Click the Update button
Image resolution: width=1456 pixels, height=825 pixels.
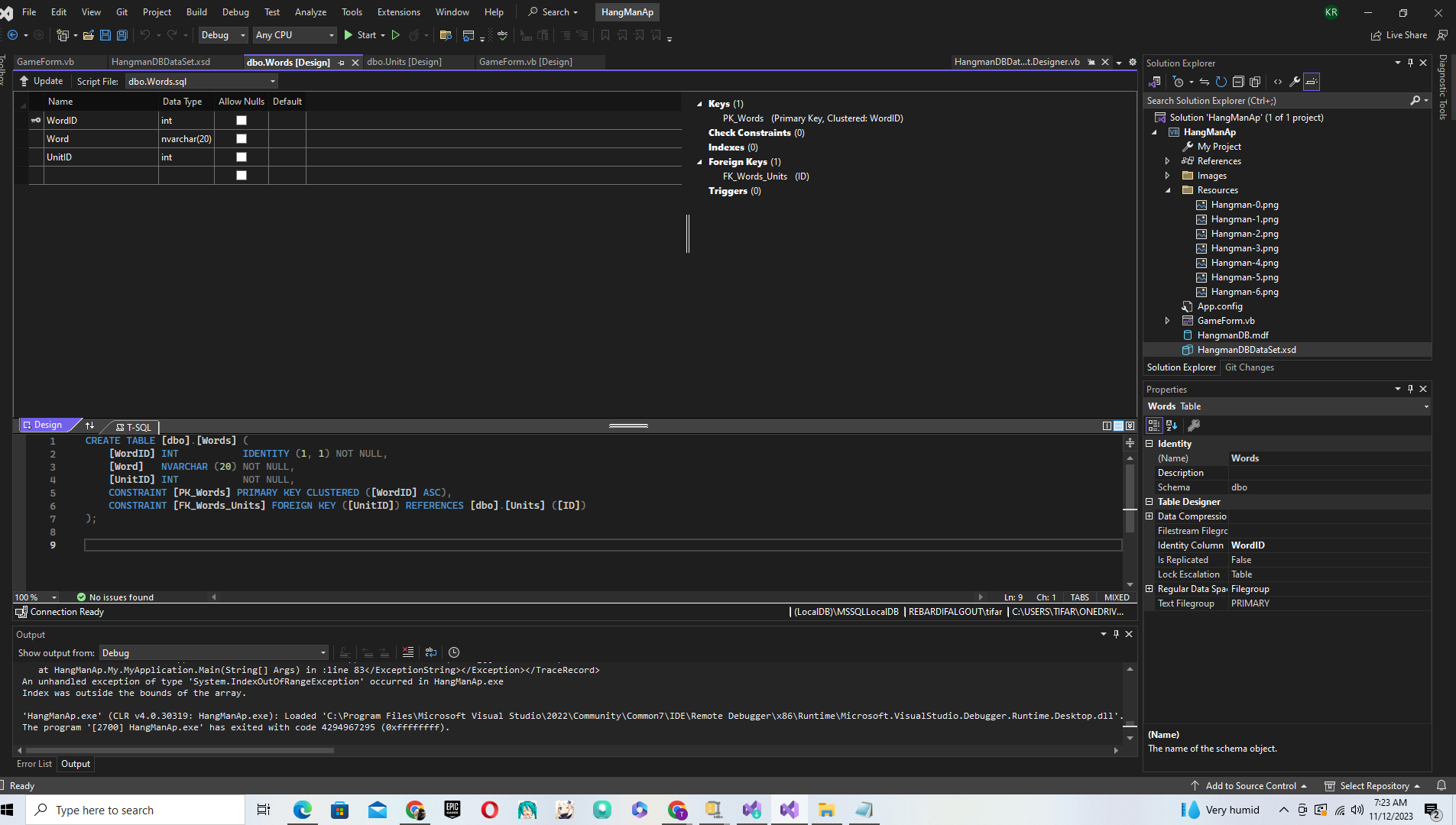tap(42, 81)
